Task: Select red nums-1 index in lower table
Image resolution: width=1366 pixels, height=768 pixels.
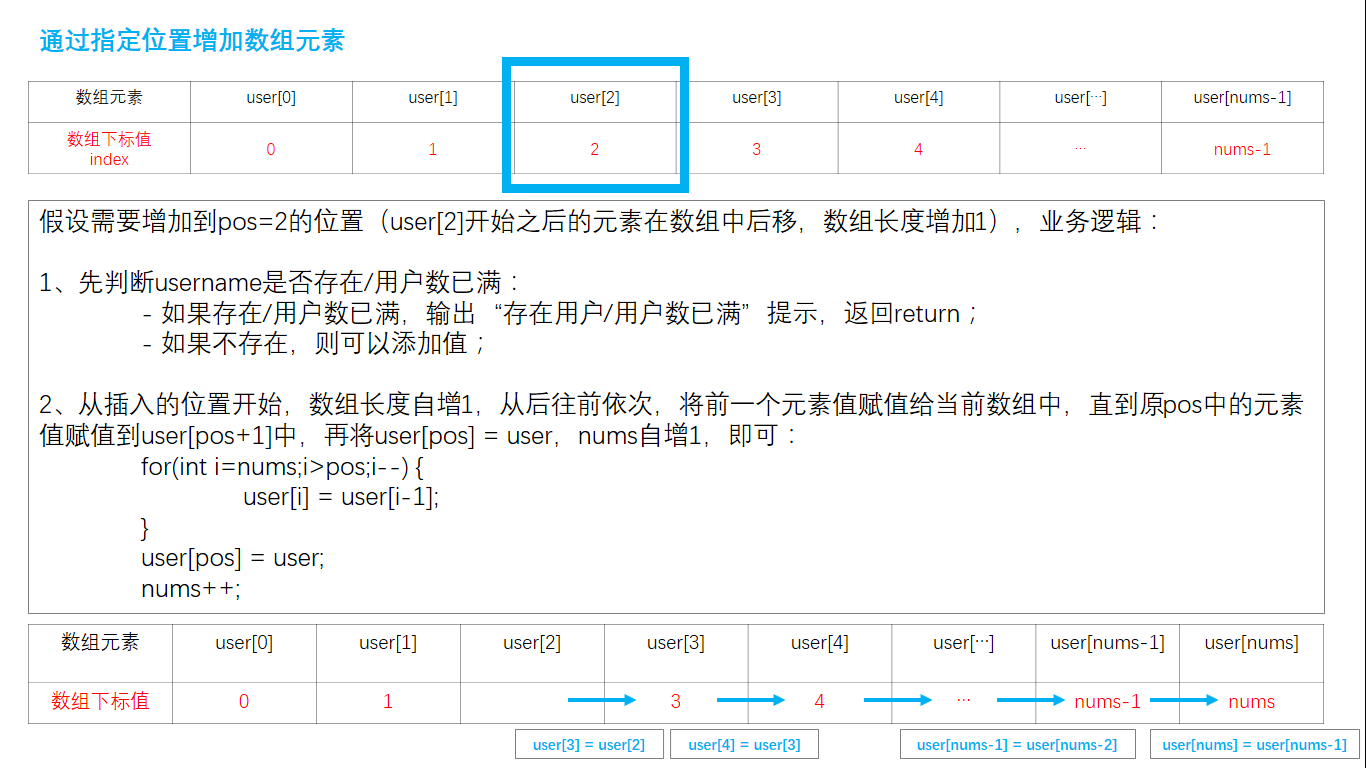Action: (x=1108, y=702)
